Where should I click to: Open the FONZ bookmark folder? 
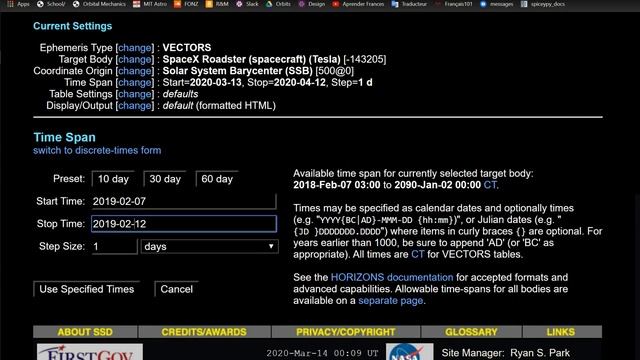186,4
